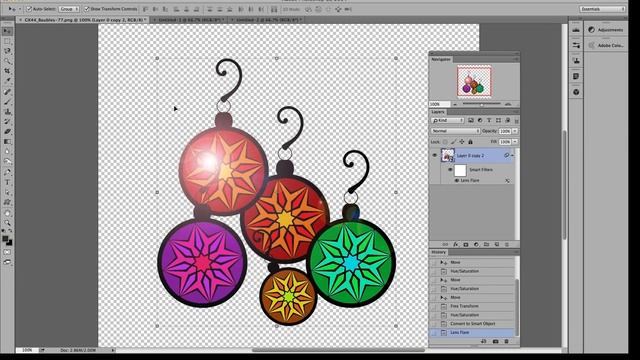Viewport: 640px width, 360px height.
Task: Toggle Quick Mask mode
Action: (7, 252)
